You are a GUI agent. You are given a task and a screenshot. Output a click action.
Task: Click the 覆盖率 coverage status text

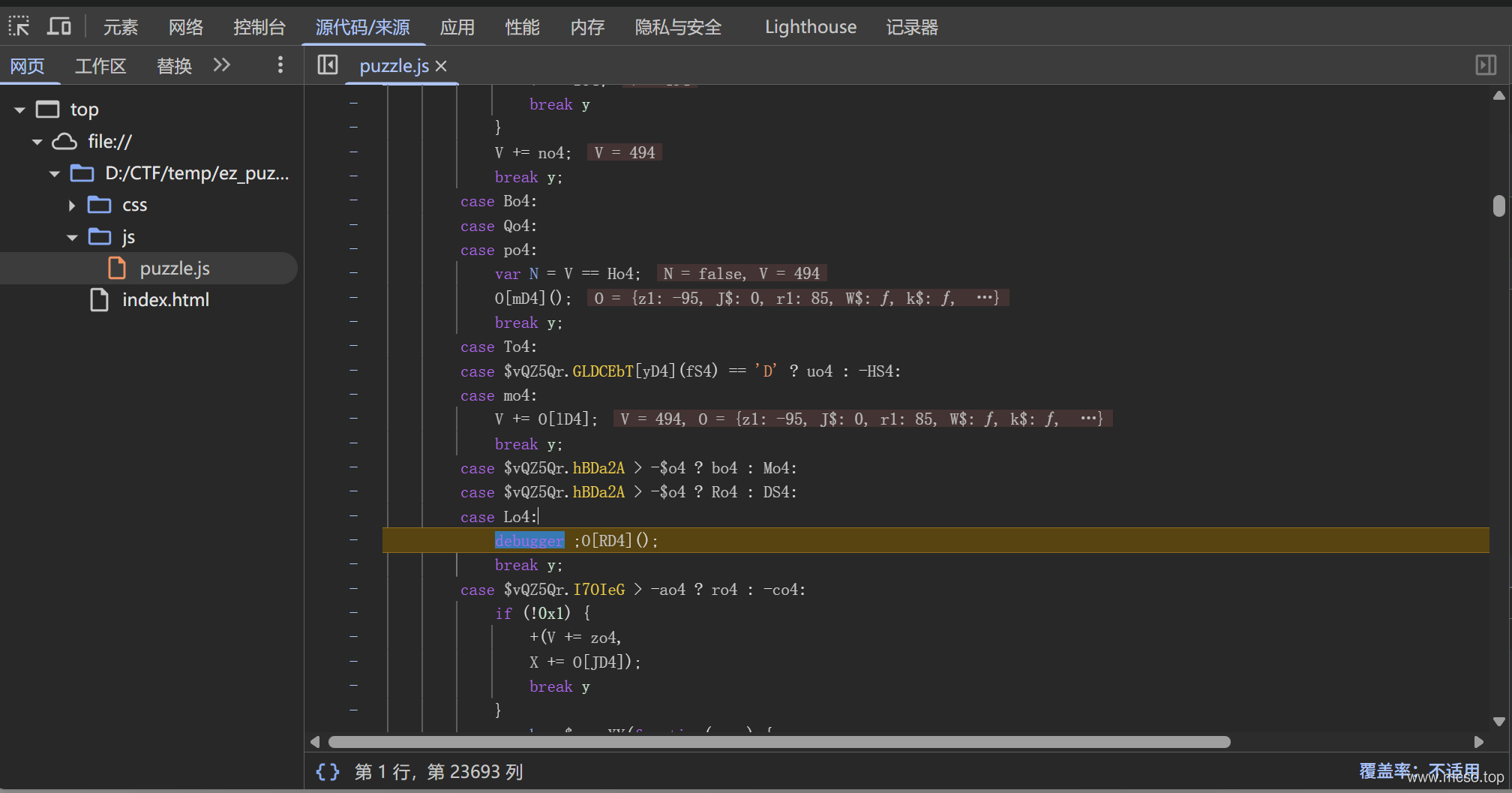click(x=1419, y=771)
